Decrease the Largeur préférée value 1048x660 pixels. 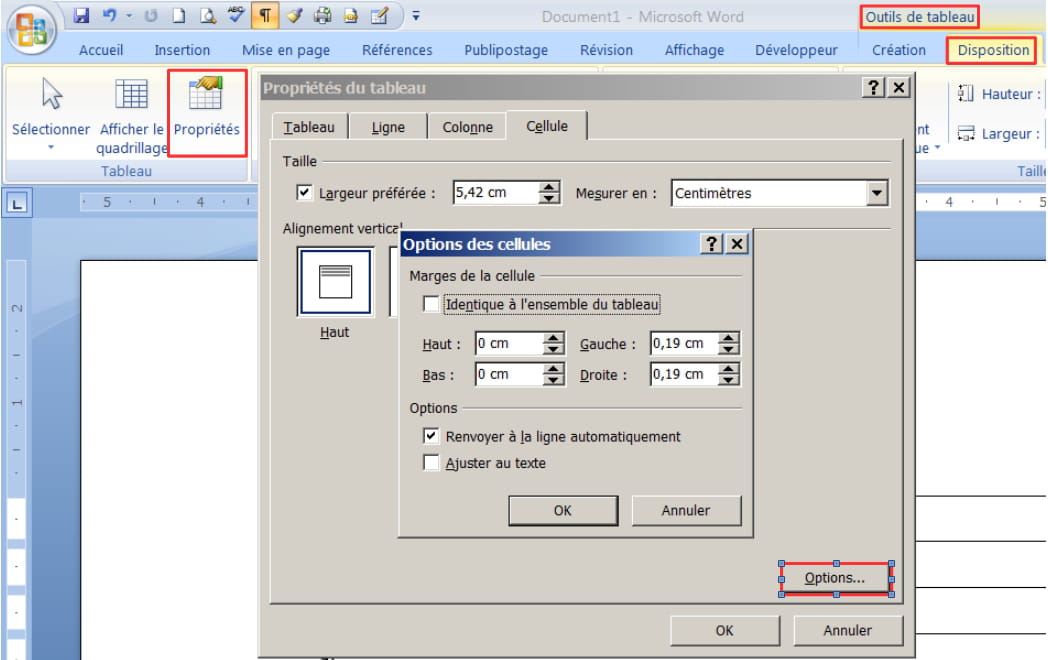pyautogui.click(x=549, y=199)
